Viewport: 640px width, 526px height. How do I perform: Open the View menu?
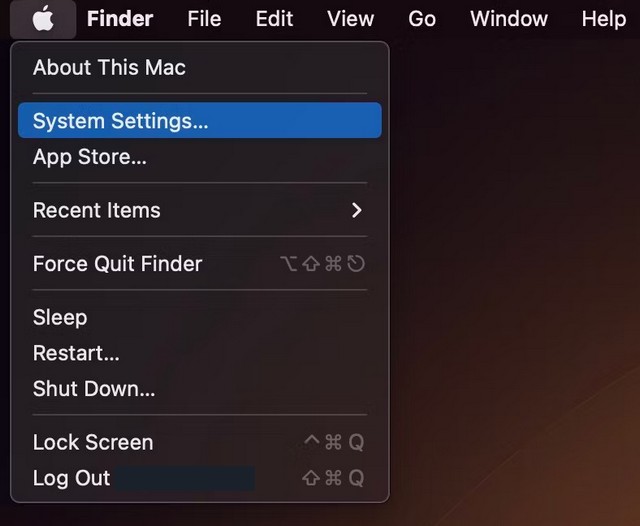click(350, 18)
